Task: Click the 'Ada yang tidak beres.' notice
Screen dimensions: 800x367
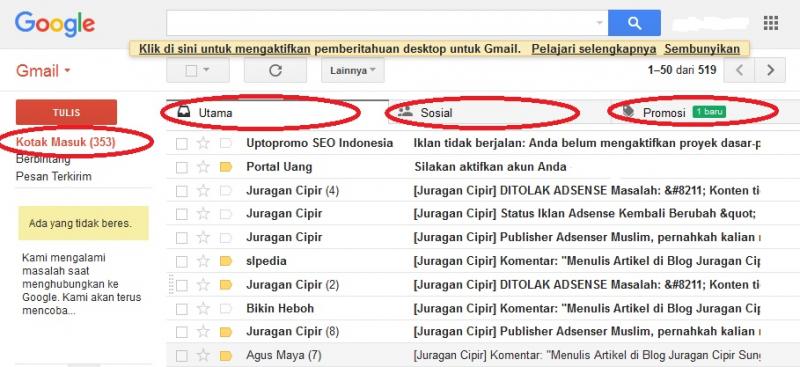Action: pyautogui.click(x=84, y=223)
